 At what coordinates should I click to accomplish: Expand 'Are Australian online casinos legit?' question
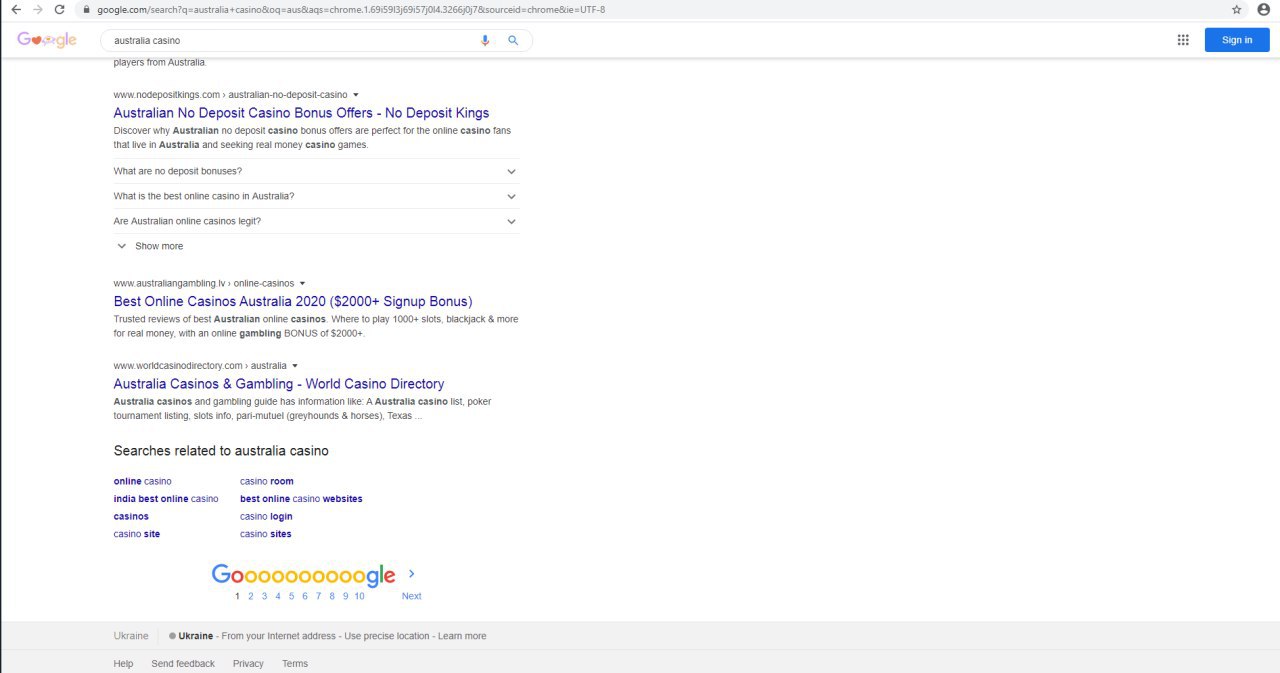click(316, 221)
